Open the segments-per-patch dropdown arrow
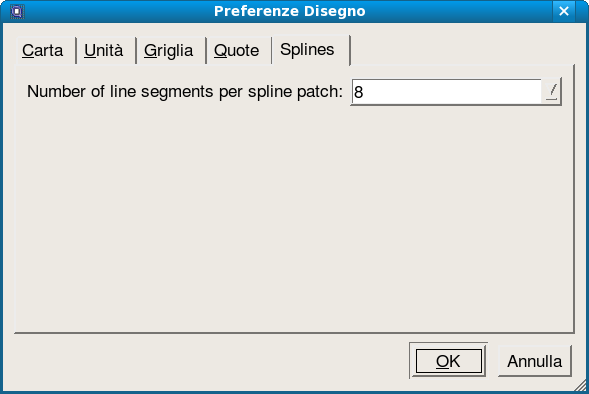 tap(551, 92)
